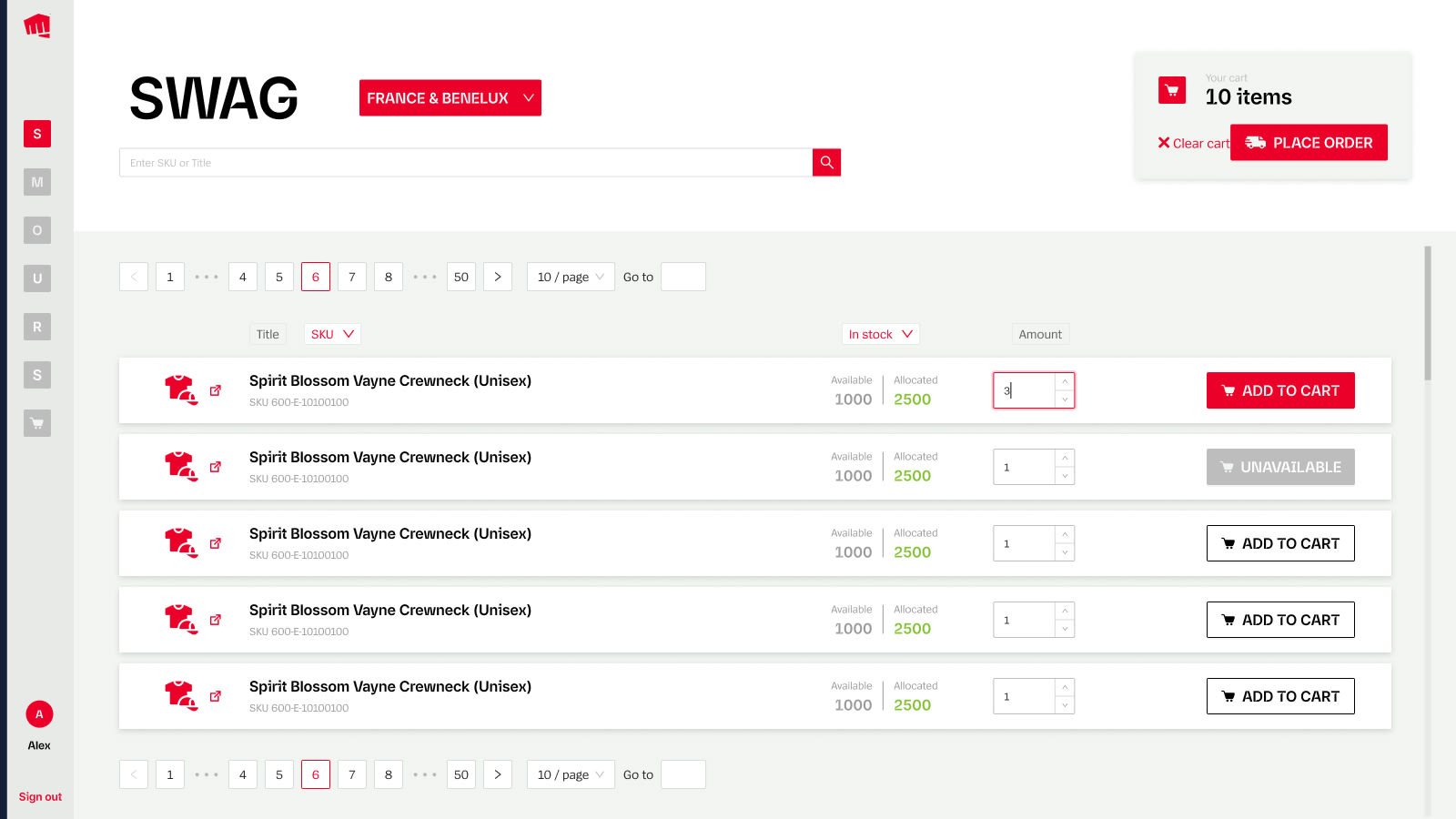
Task: Open the gray S sidebar section
Action: pyautogui.click(x=37, y=375)
